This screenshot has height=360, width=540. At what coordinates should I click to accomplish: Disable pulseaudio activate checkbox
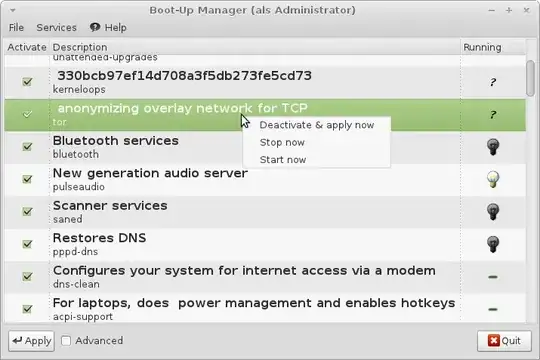click(x=27, y=179)
